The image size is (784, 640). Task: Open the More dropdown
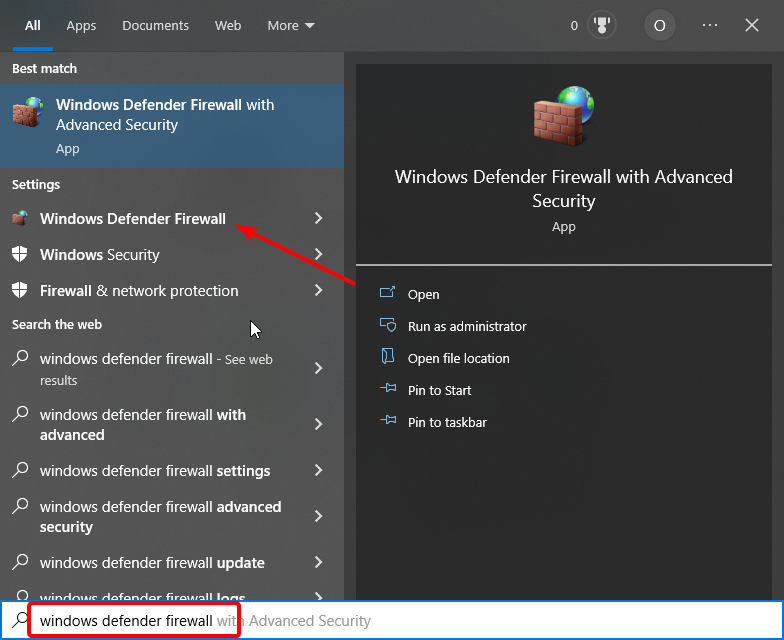point(290,26)
